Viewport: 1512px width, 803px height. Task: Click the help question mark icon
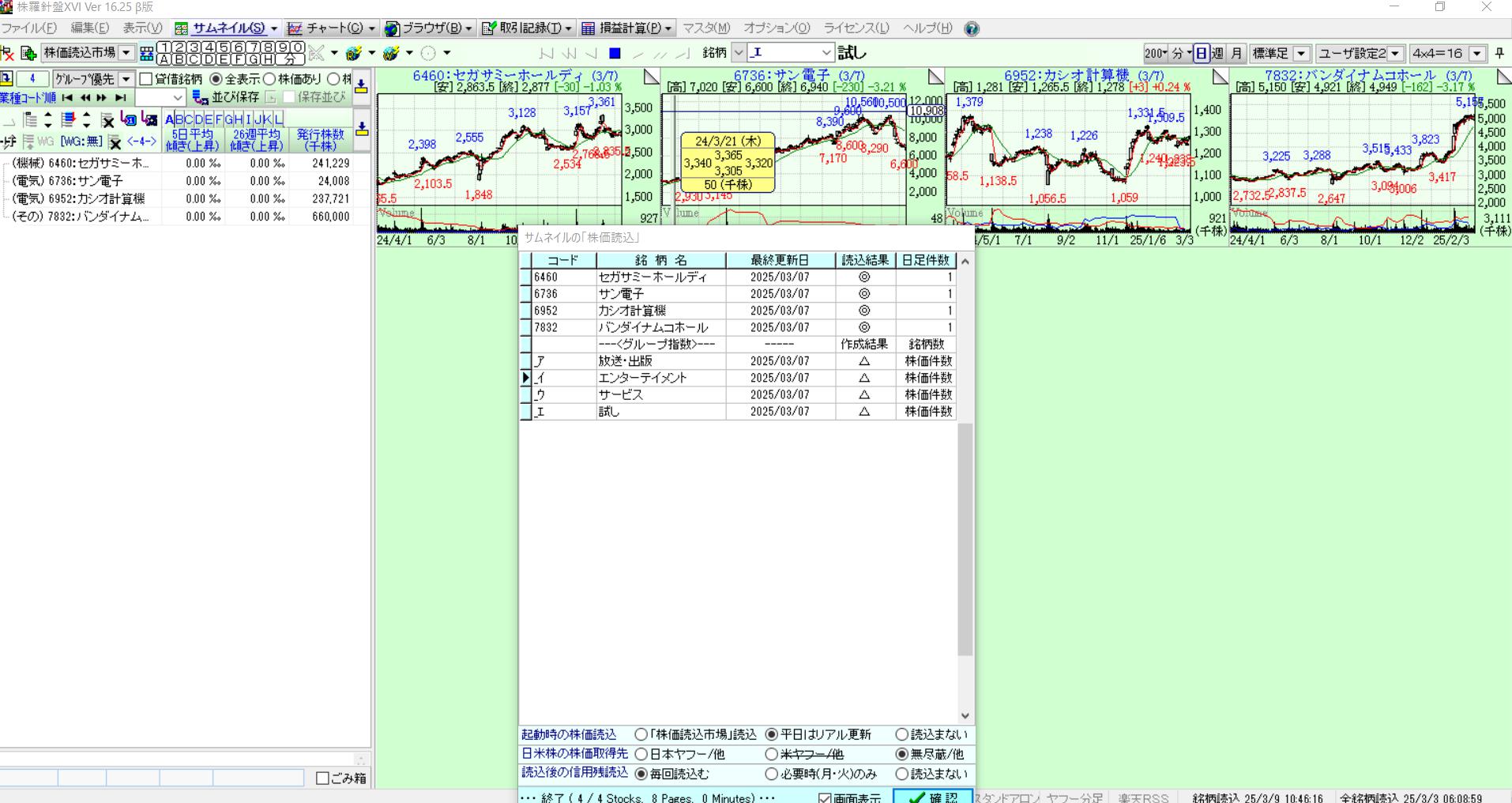pyautogui.click(x=972, y=28)
